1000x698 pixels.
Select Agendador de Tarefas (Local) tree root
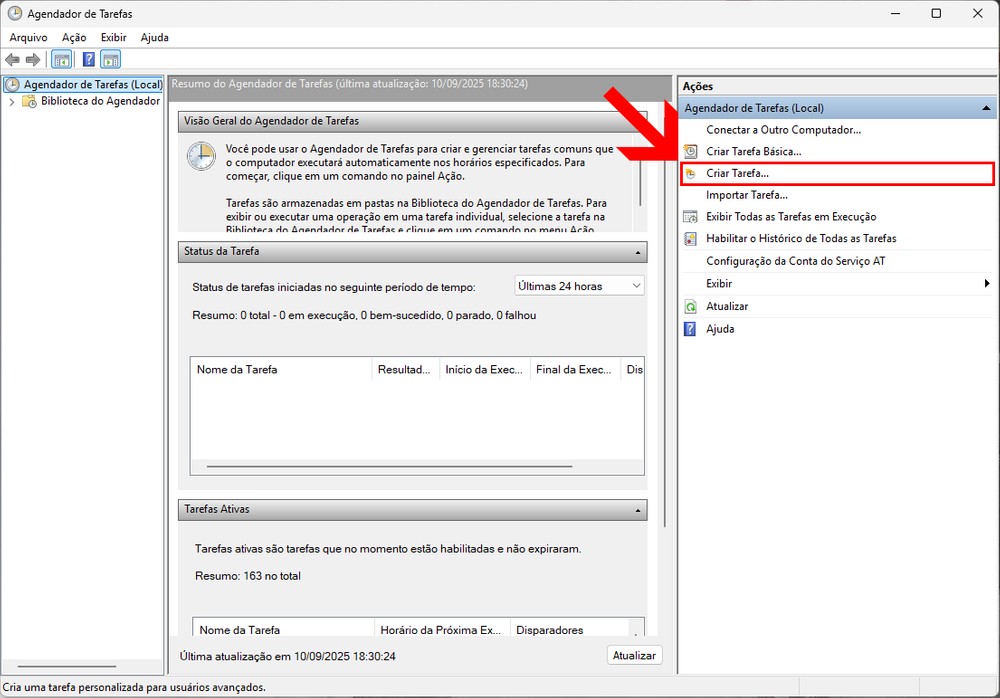[x=92, y=85]
